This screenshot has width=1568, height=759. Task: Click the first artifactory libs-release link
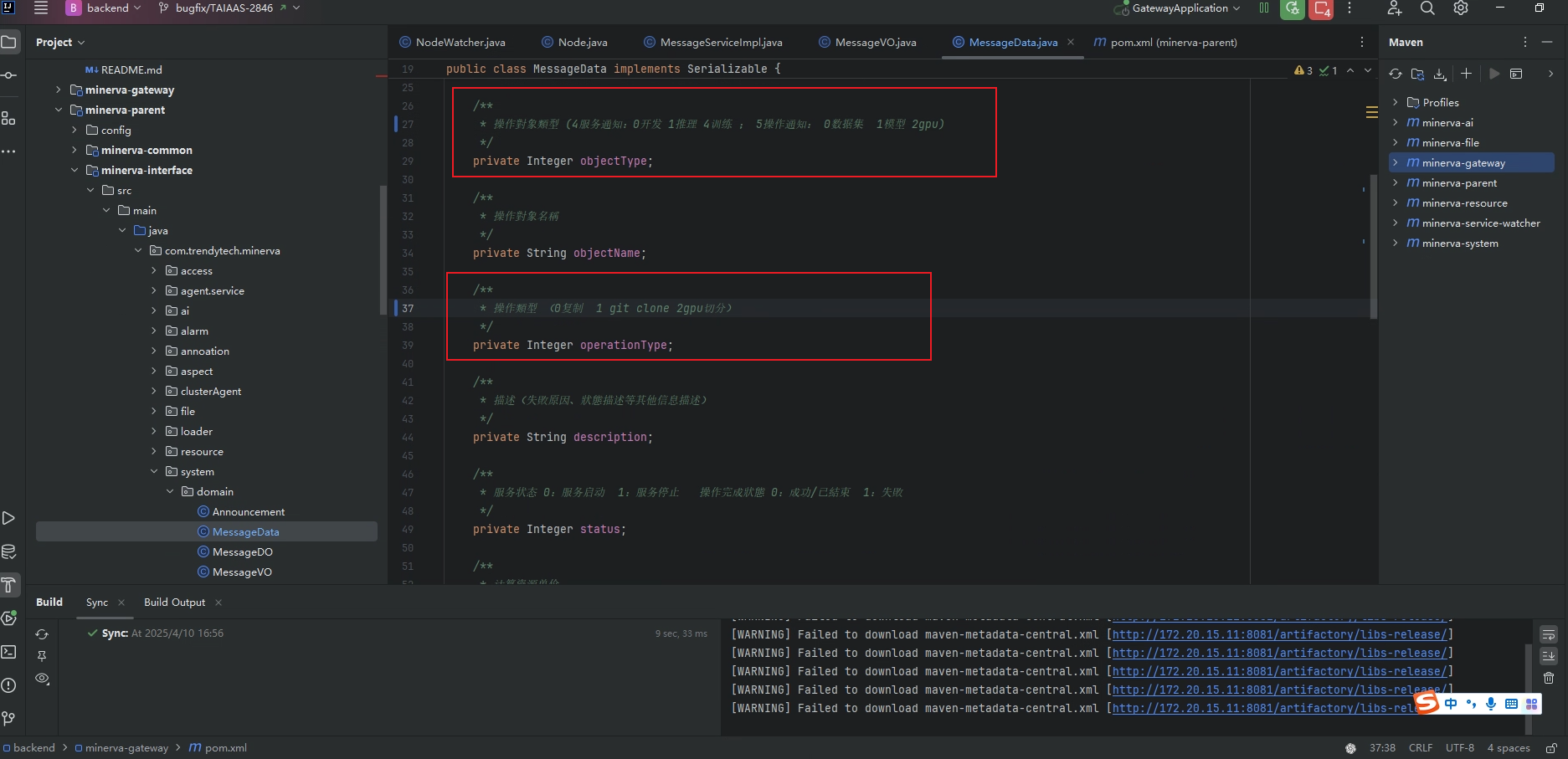coord(1278,634)
